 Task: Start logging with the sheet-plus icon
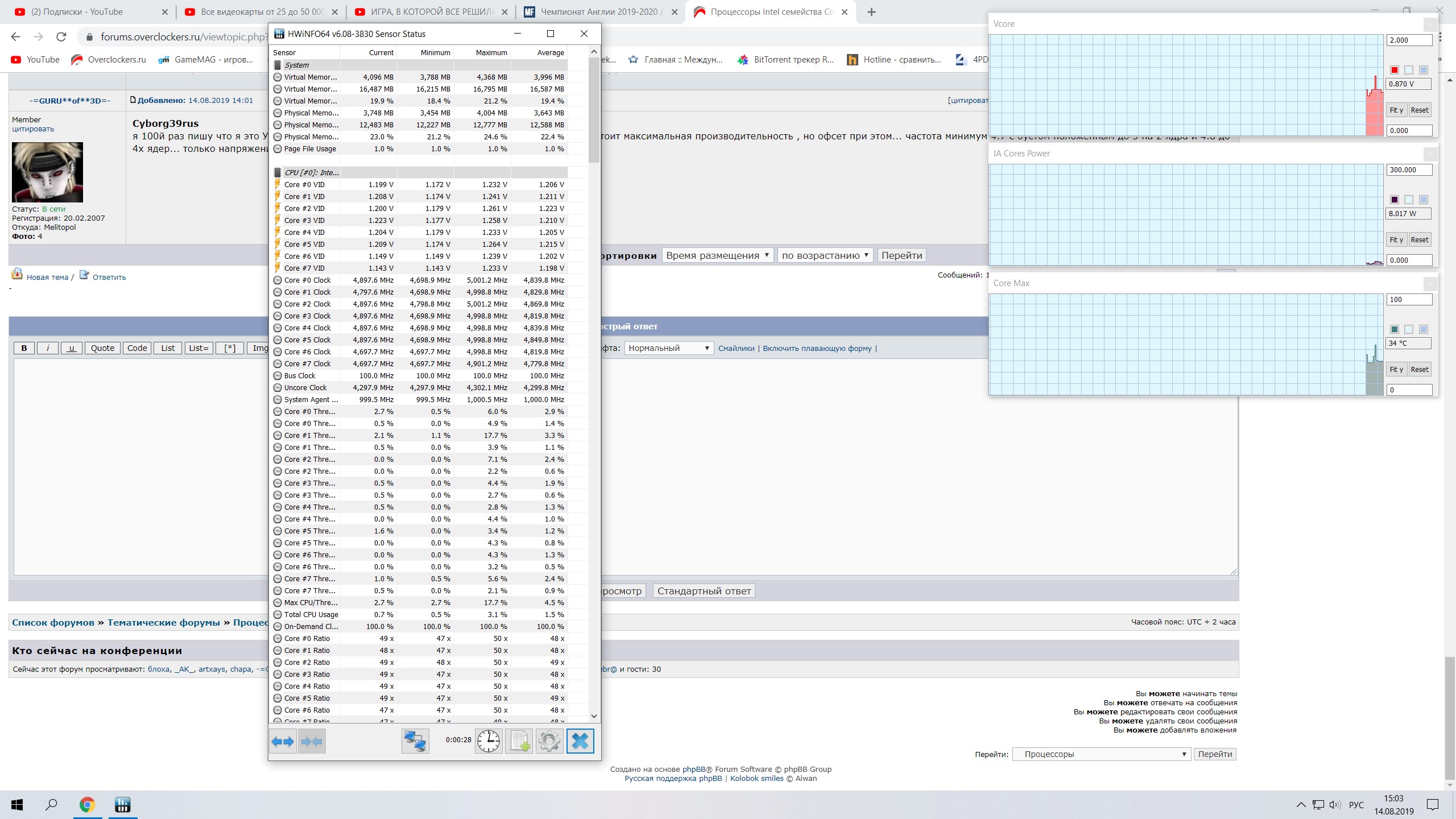point(519,741)
